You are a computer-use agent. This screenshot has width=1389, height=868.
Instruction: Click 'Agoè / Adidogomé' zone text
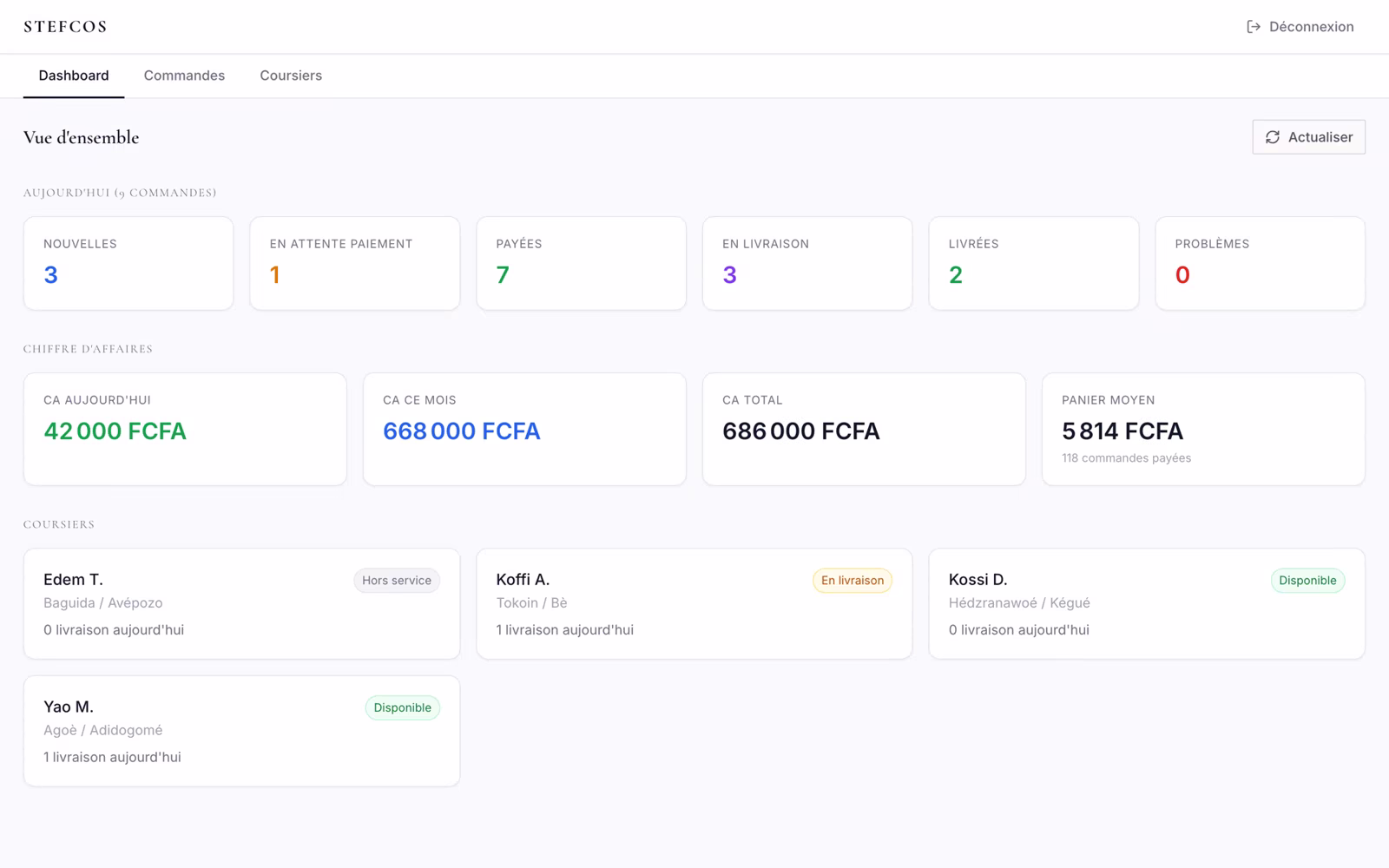coord(103,731)
